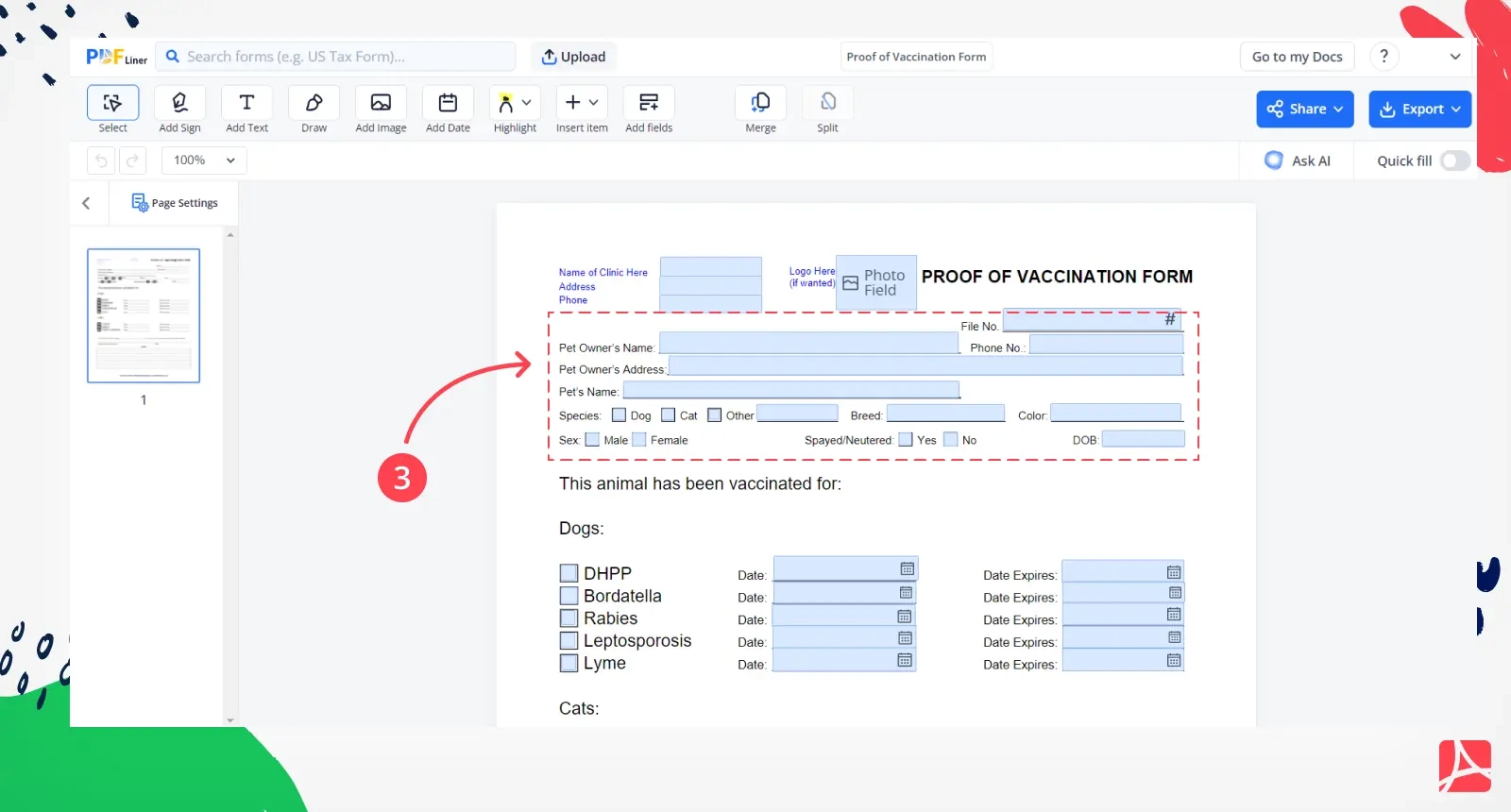This screenshot has width=1511, height=812.
Task: Open calendar on Leptosporosis Date field
Action: coord(905,638)
